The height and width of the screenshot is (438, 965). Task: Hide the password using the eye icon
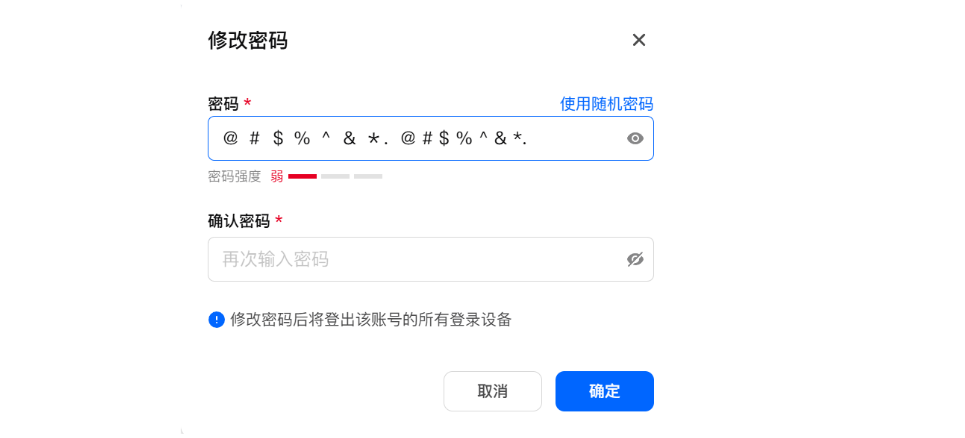pyautogui.click(x=635, y=139)
